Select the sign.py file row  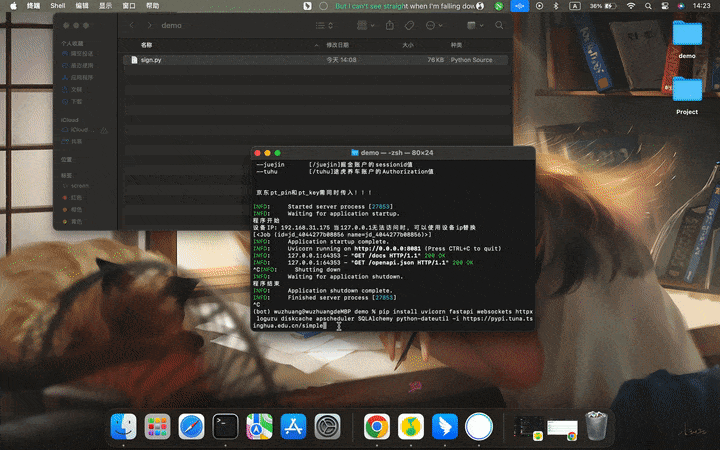pos(316,60)
